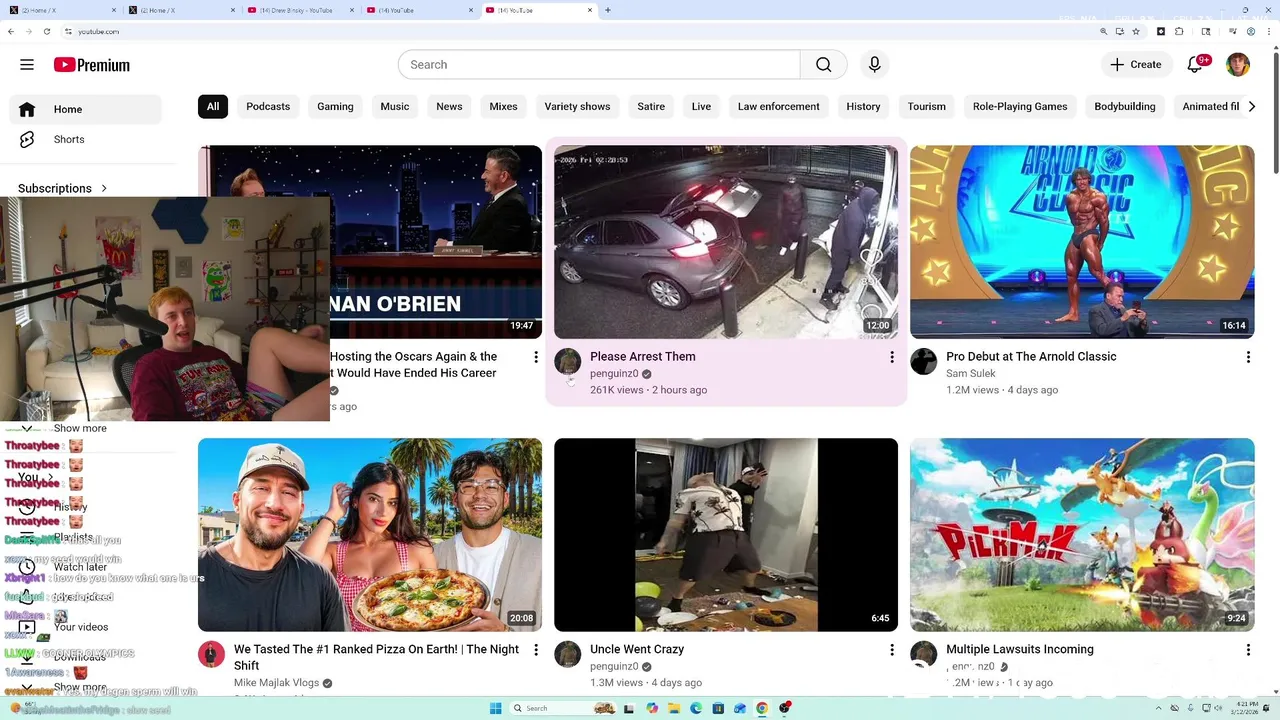Open the YouTube guide hamburger menu

pos(27,65)
